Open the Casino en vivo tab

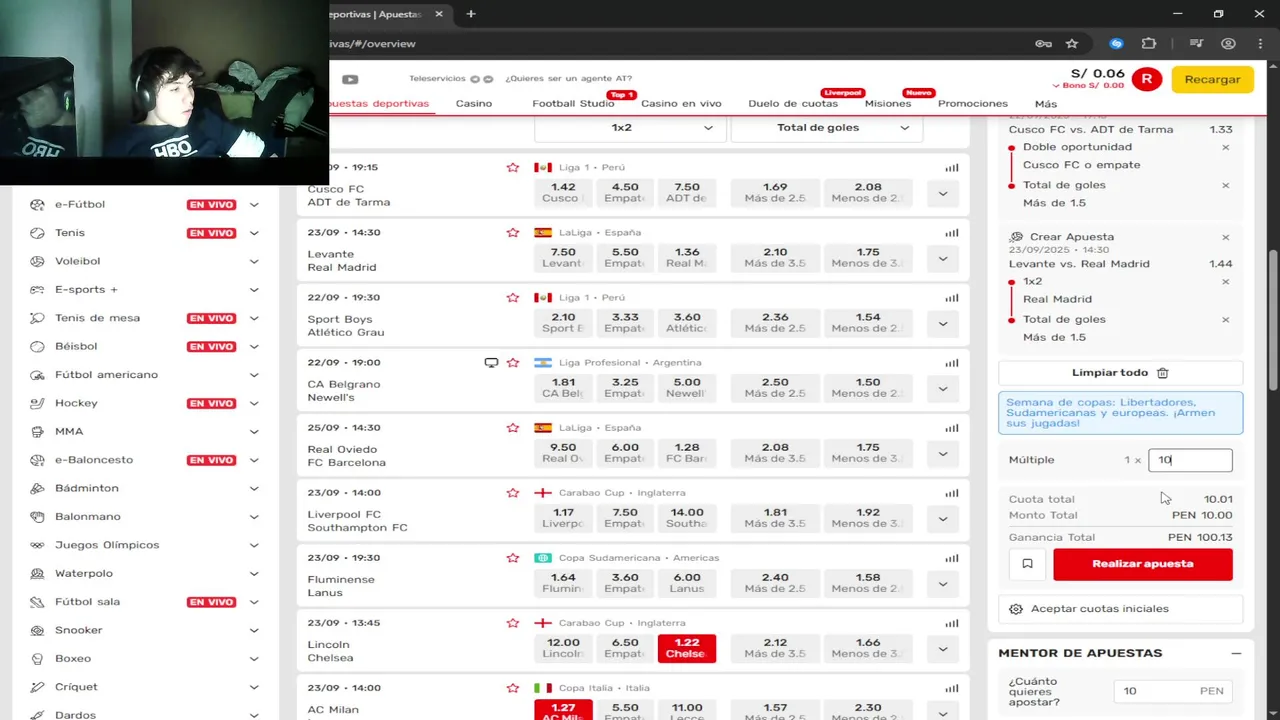(681, 104)
